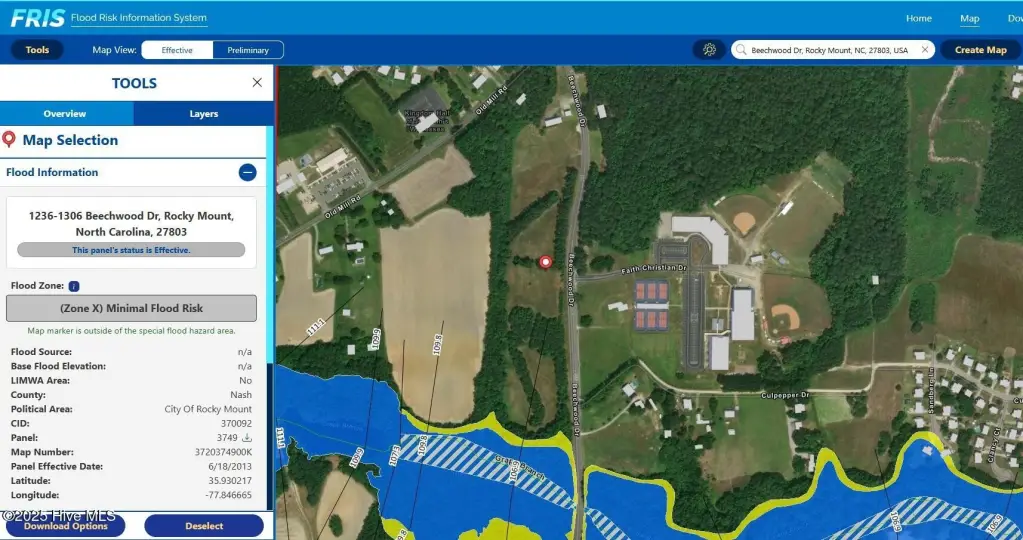The width and height of the screenshot is (1023, 540).
Task: Close the TOOLS panel with X
Action: [x=257, y=83]
